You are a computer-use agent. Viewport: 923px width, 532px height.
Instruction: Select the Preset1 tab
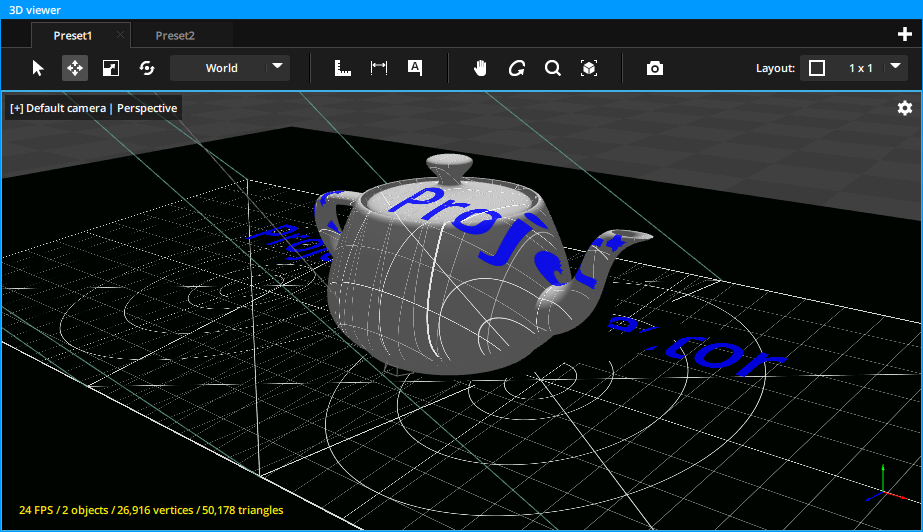(72, 35)
